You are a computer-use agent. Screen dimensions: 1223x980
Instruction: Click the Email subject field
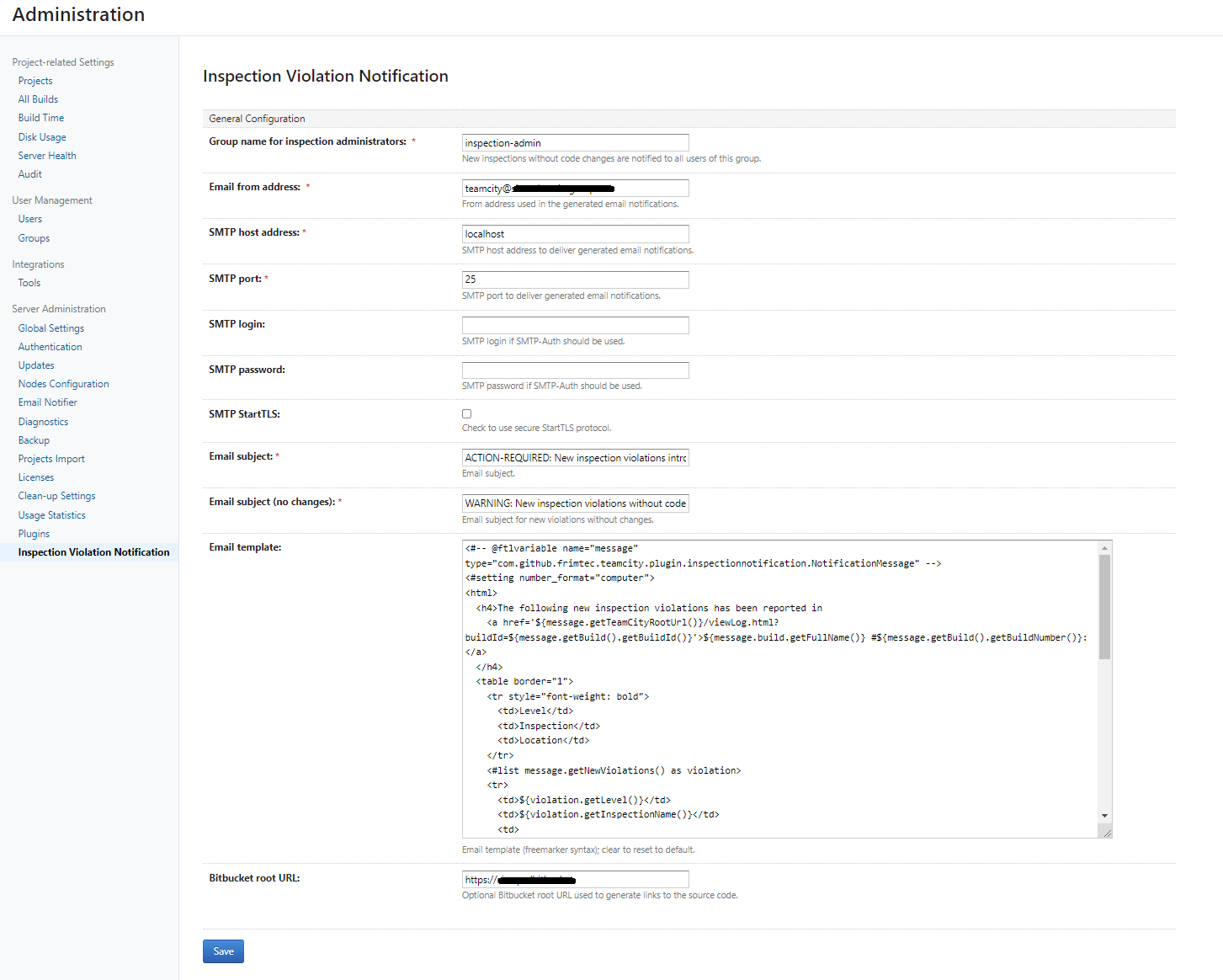(x=576, y=458)
